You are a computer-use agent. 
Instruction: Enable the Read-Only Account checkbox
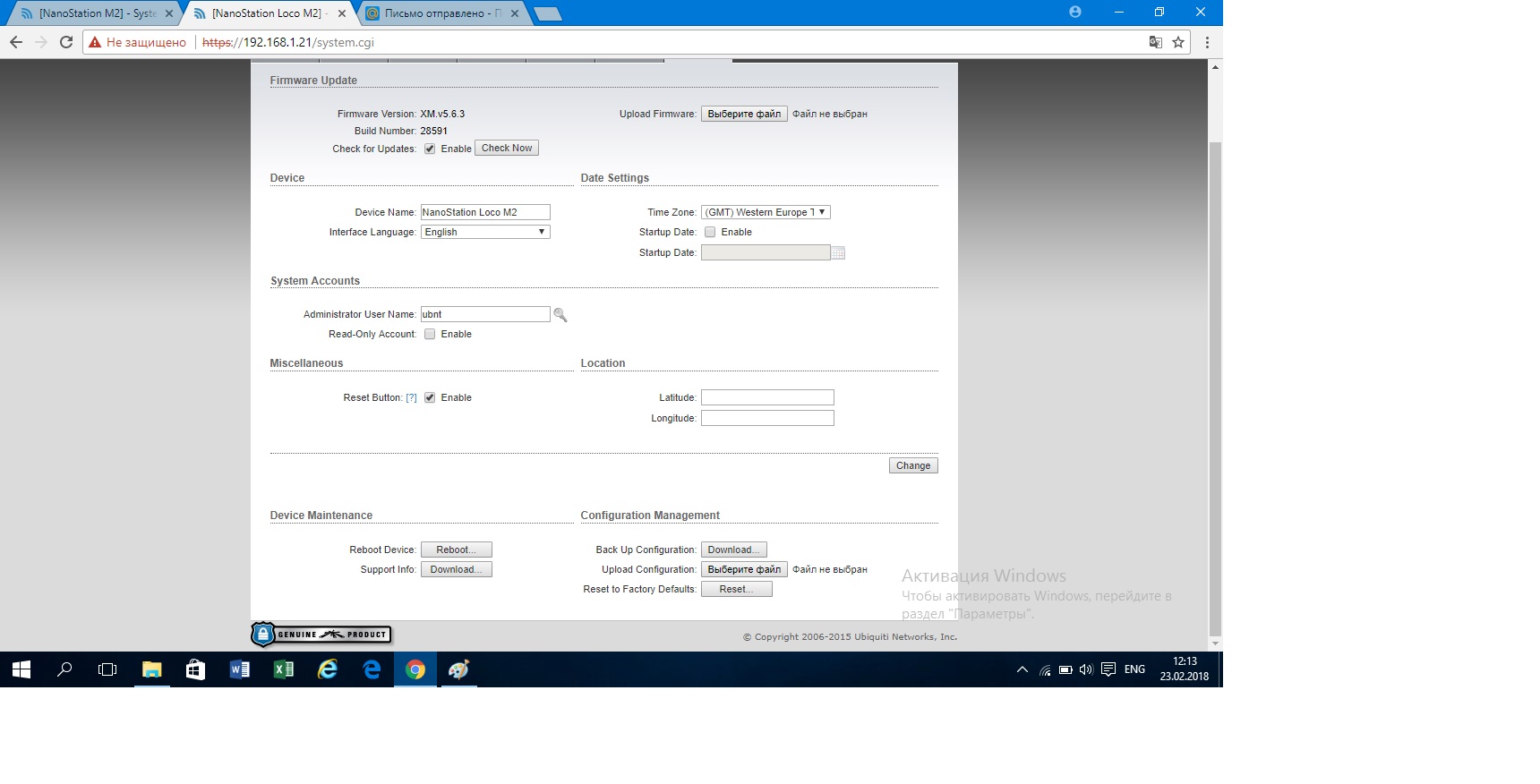point(430,334)
